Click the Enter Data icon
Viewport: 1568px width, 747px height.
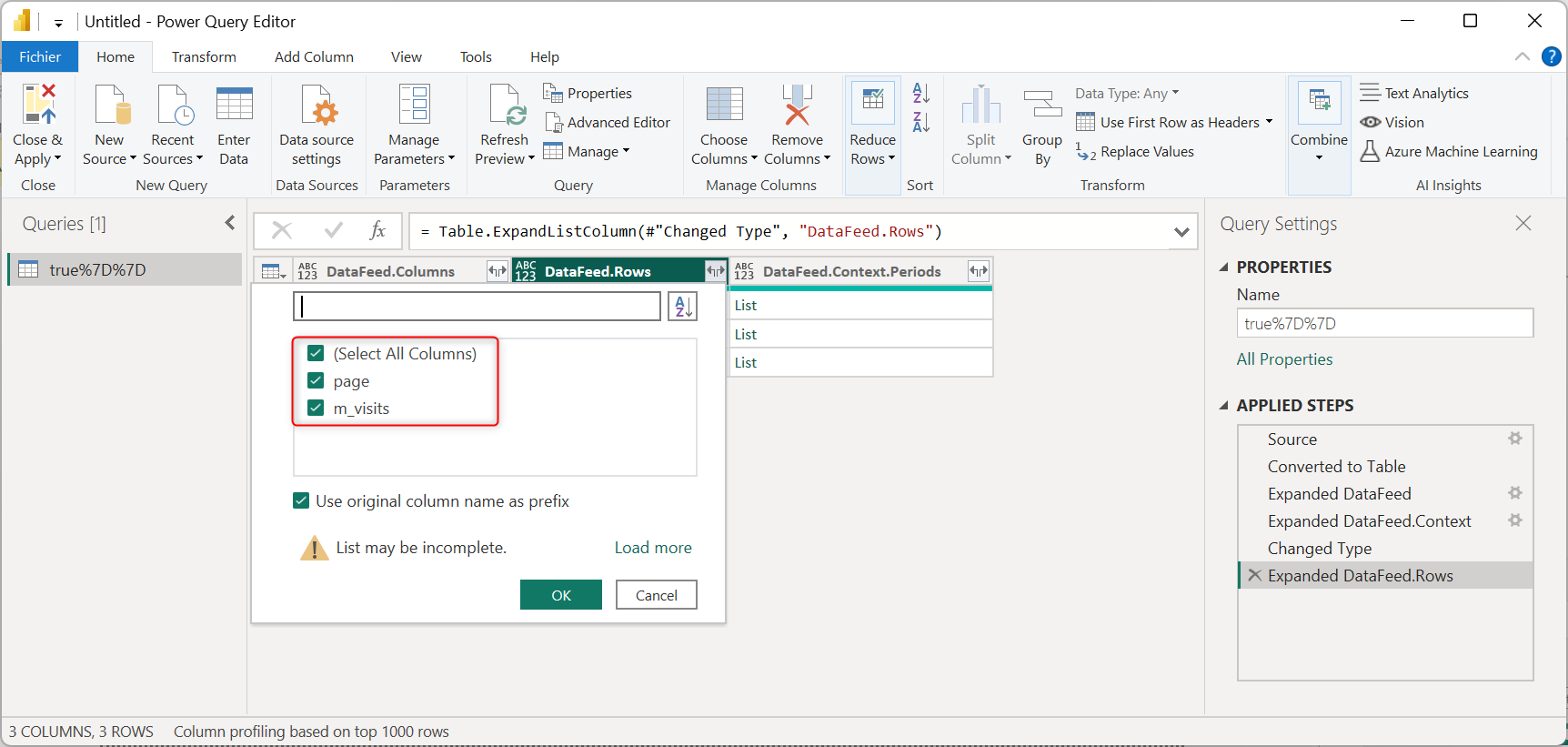[234, 105]
